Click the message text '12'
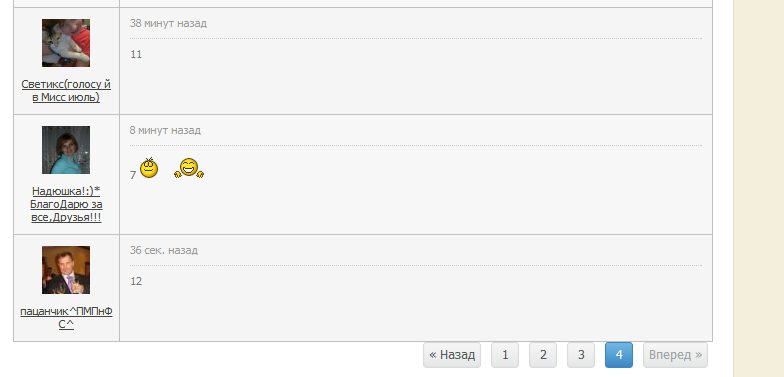The height and width of the screenshot is (377, 784). [136, 282]
